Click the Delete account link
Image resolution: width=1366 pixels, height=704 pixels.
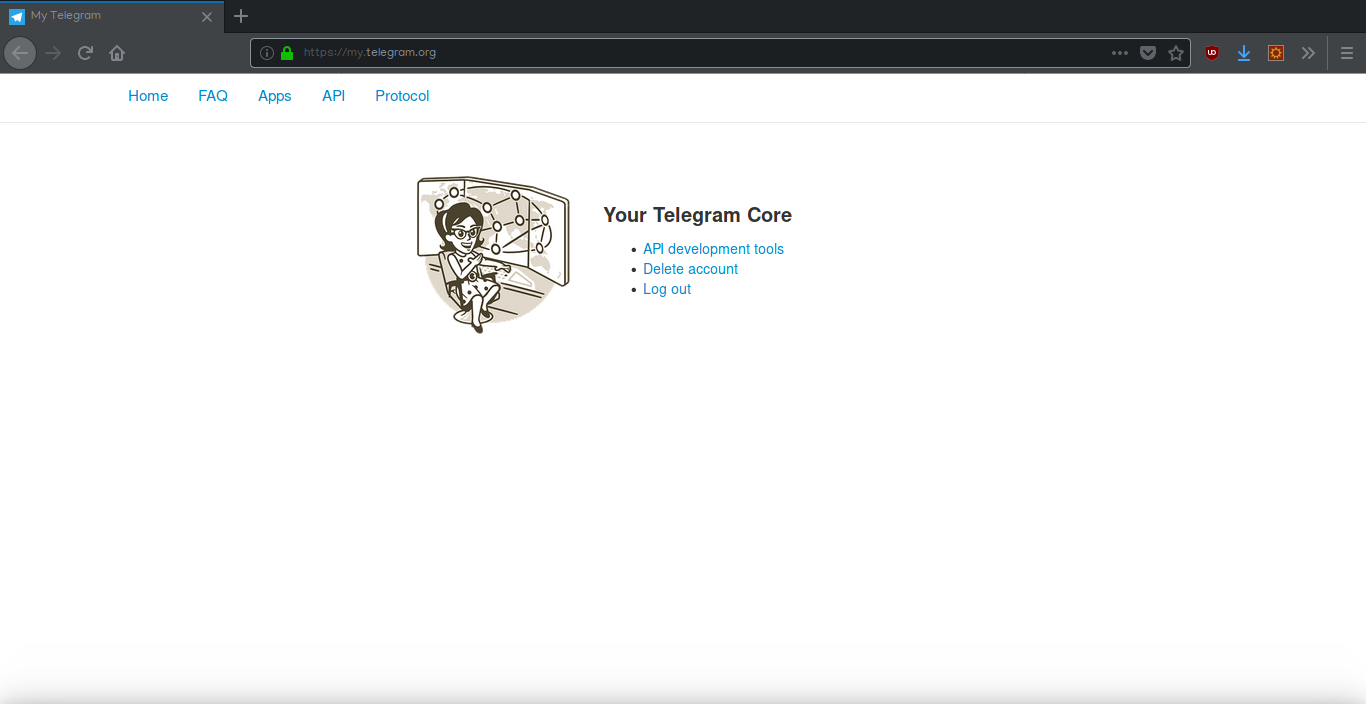point(690,269)
